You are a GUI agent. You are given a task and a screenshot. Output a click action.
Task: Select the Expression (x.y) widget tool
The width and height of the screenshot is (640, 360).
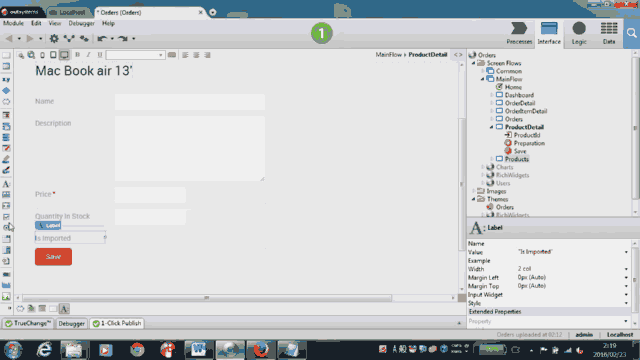coord(6,80)
